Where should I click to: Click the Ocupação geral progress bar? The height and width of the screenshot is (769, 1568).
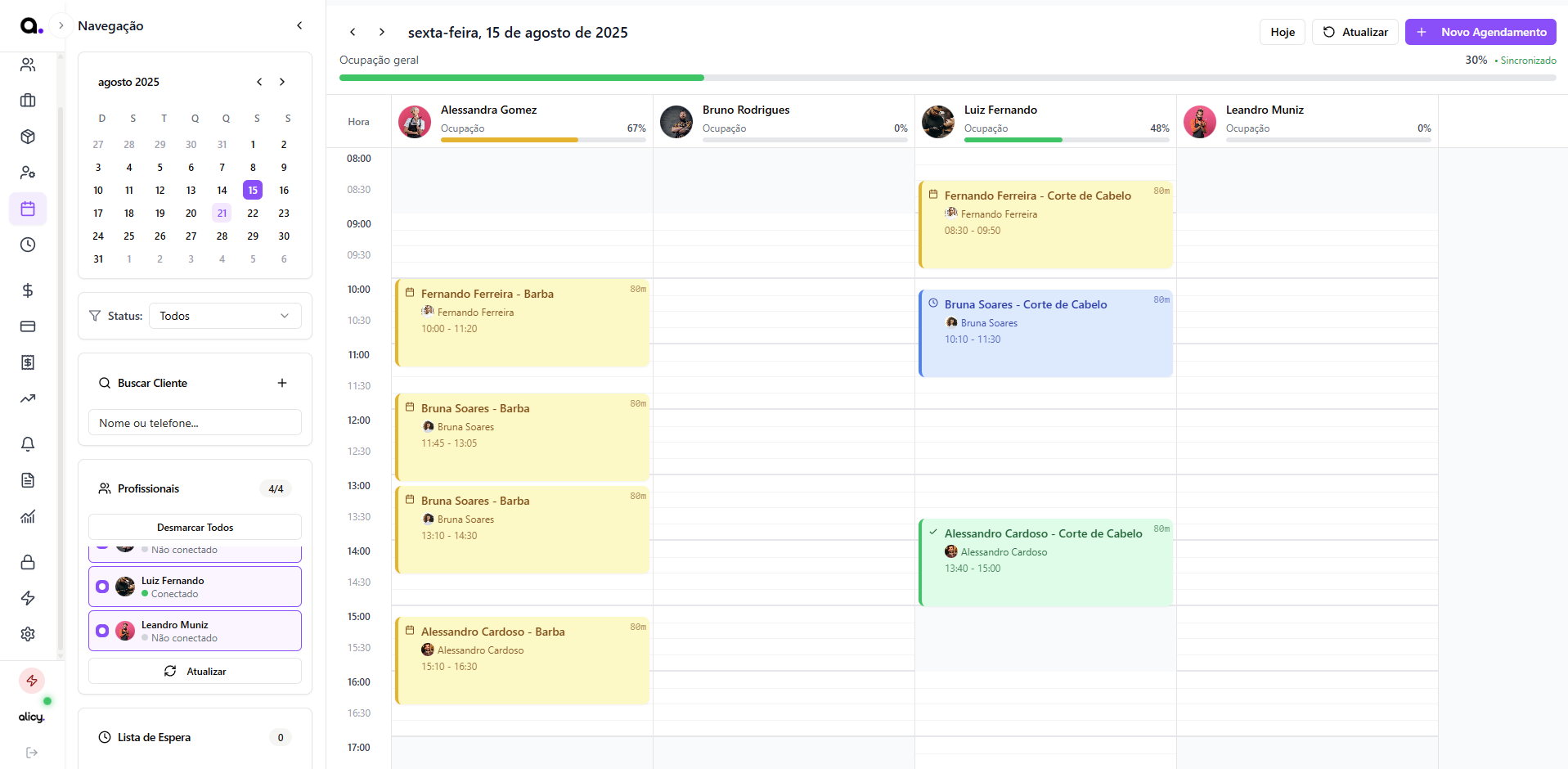point(947,78)
